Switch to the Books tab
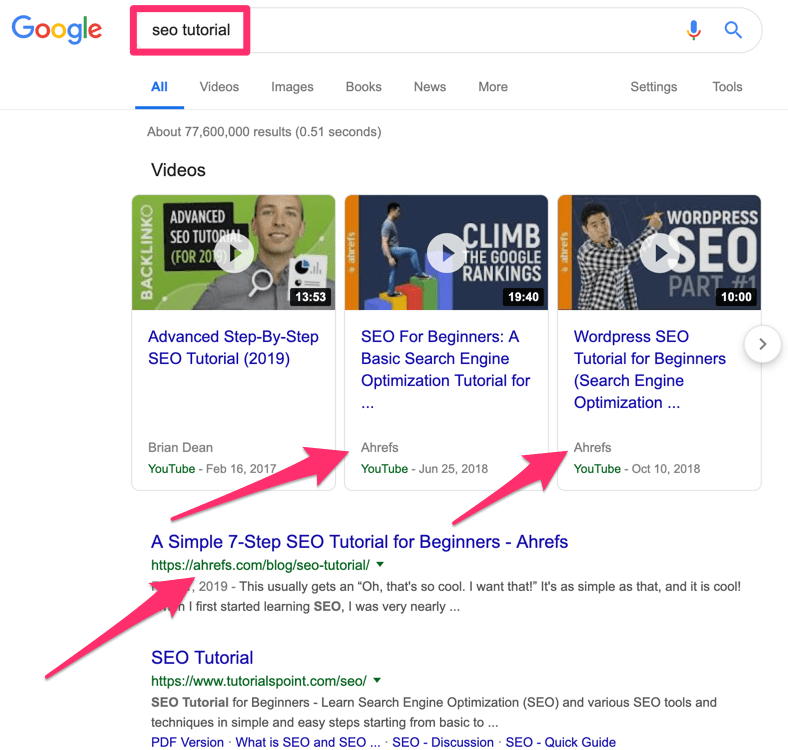The width and height of the screenshot is (788, 750). point(363,87)
